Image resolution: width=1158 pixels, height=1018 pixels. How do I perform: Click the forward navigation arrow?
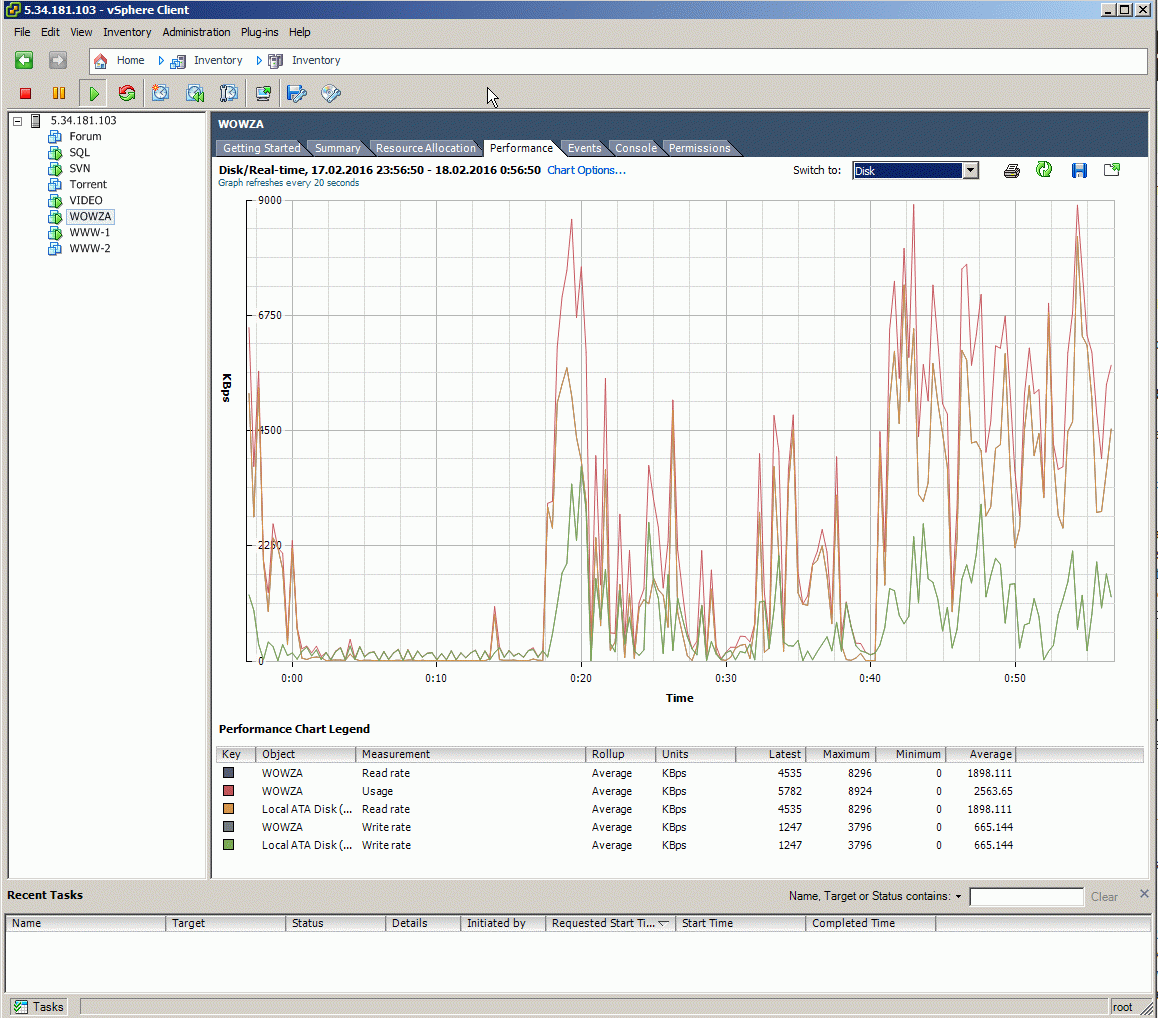pyautogui.click(x=58, y=61)
